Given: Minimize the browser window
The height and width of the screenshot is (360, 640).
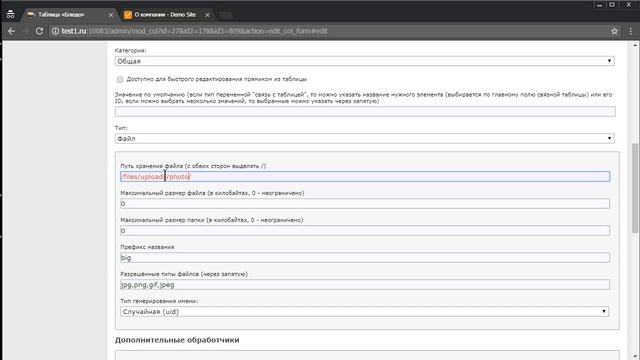Looking at the screenshot, I should [599, 5].
